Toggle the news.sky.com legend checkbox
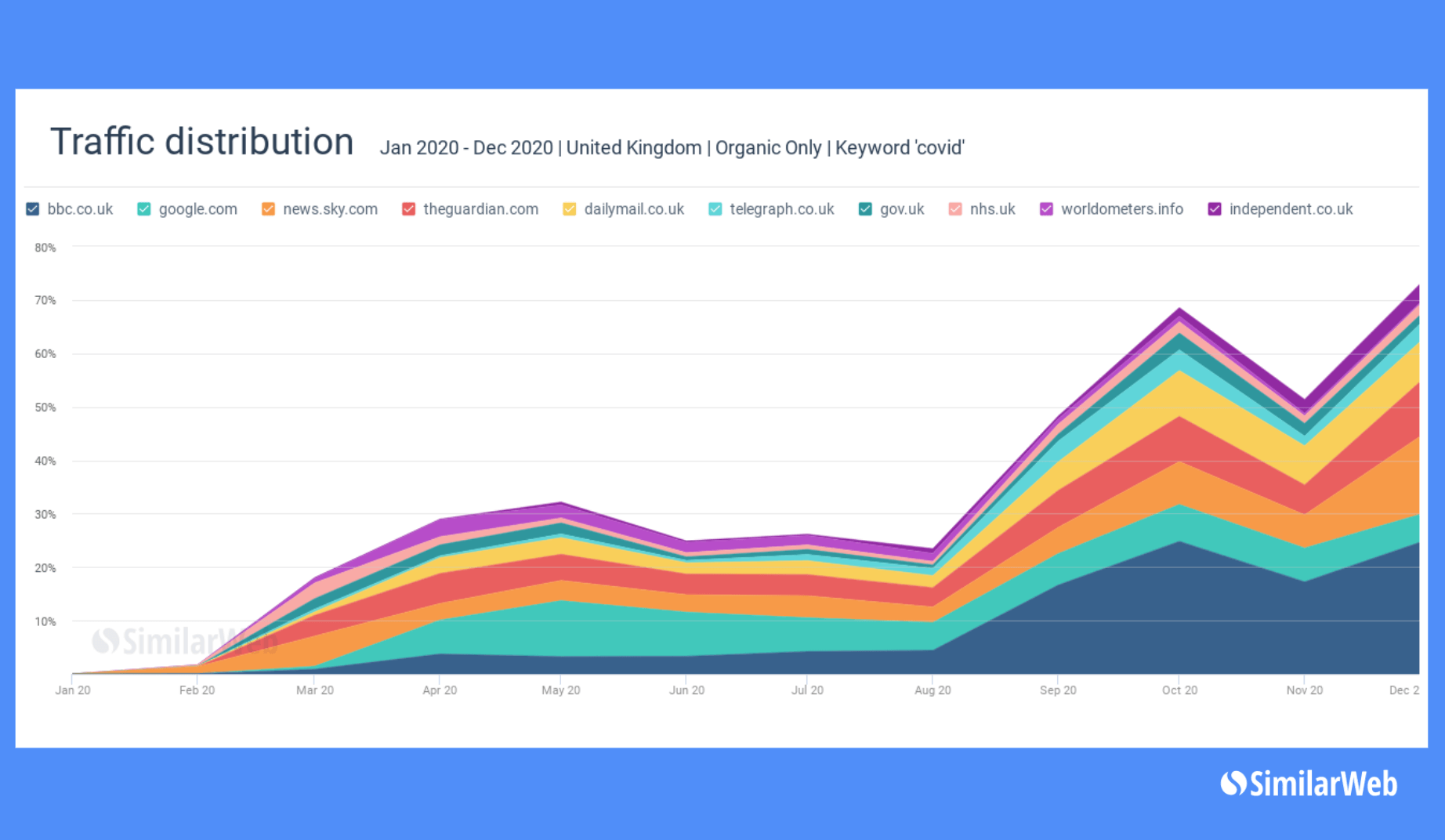 point(268,209)
